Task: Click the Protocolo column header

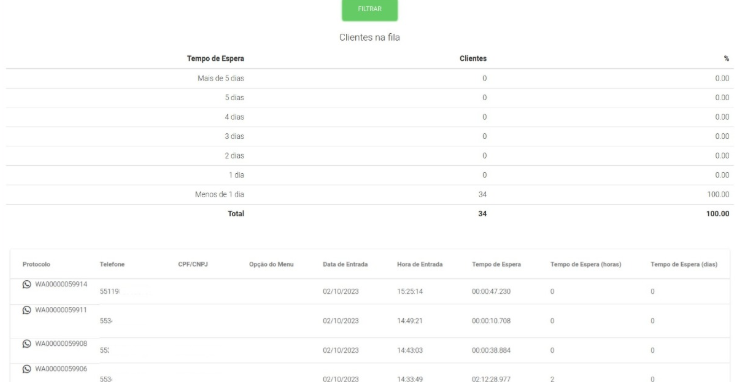Action: pos(36,264)
